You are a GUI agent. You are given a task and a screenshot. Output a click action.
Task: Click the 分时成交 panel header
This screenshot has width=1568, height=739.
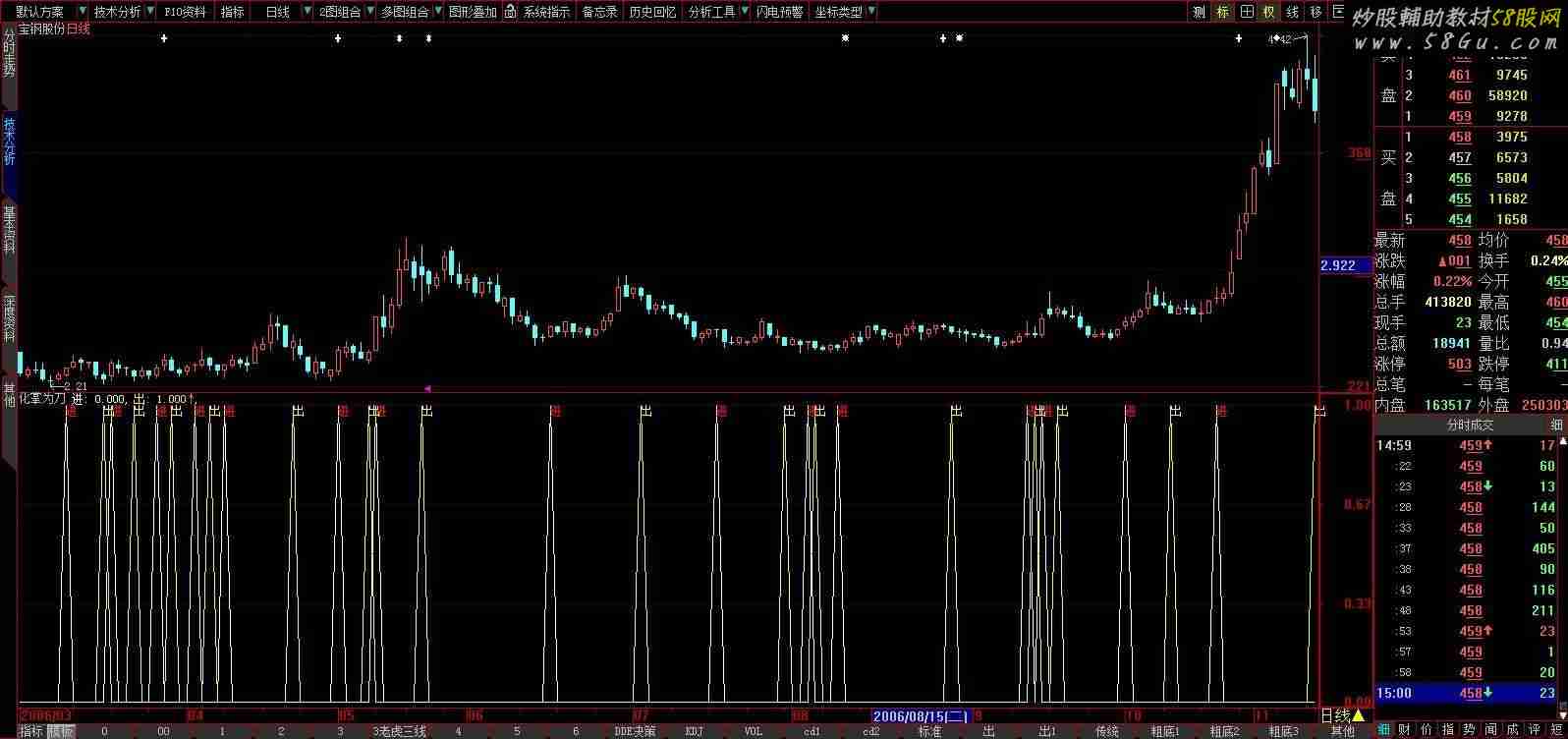(1471, 425)
